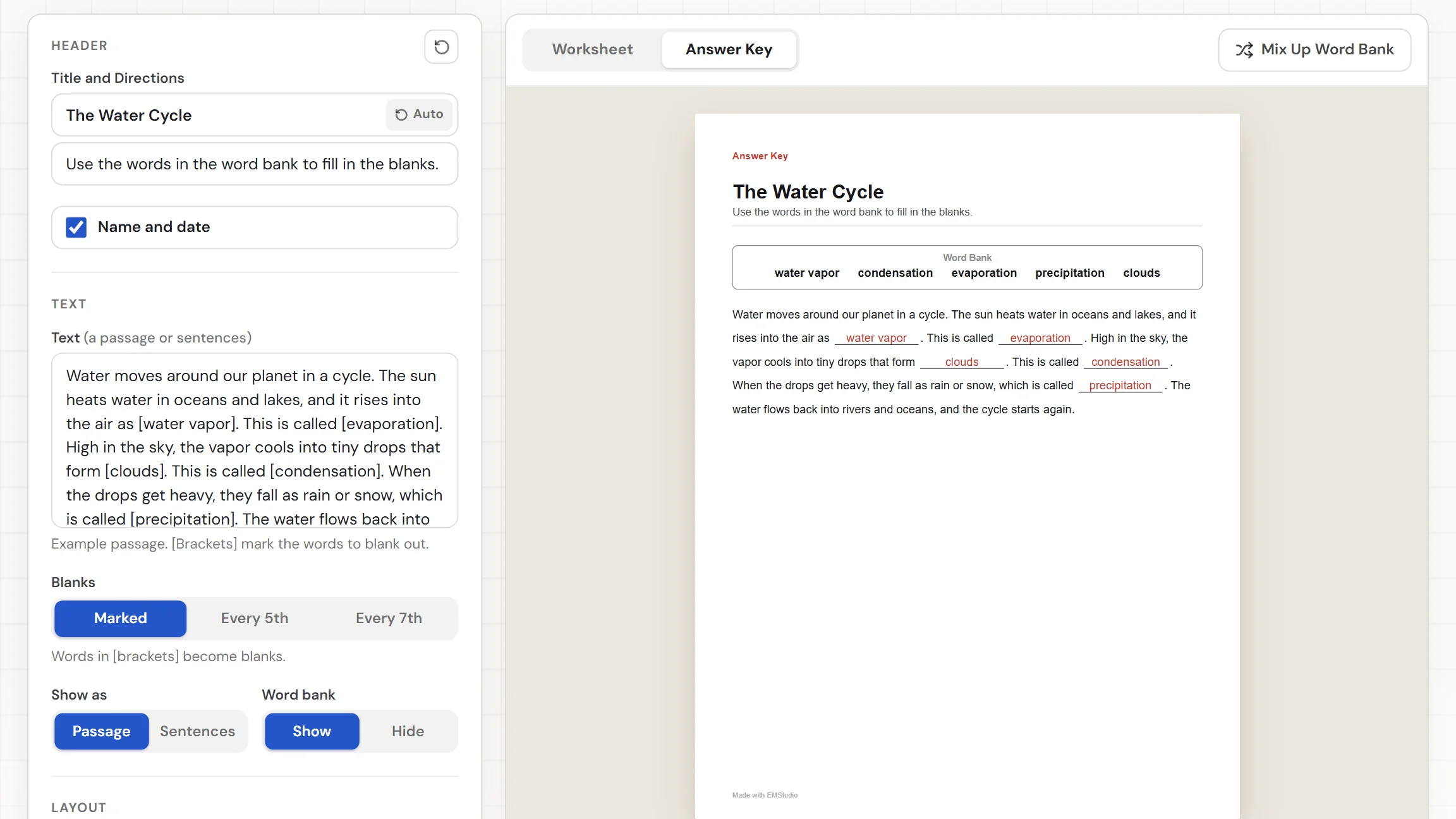Click the Mix Up Word Bank button
Image resolution: width=1456 pixels, height=819 pixels.
(x=1314, y=50)
